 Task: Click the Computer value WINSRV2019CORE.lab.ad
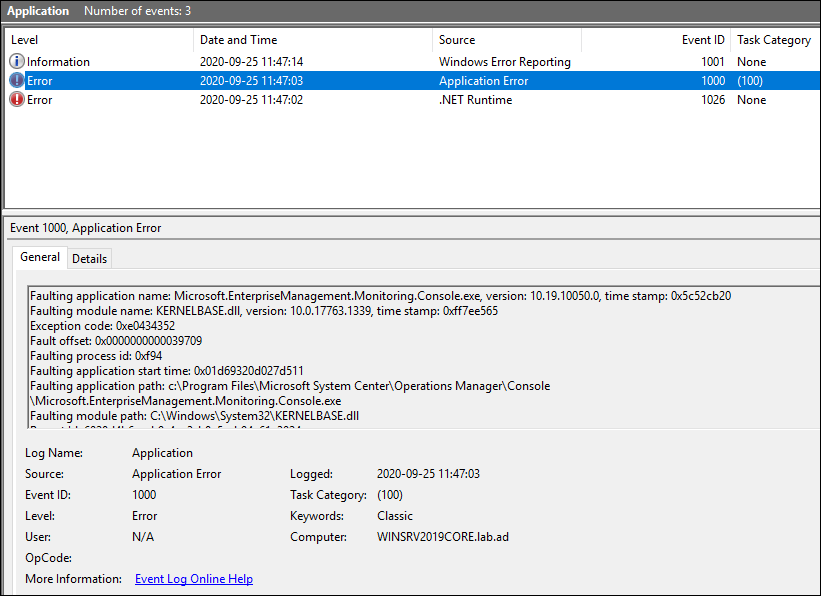[443, 537]
